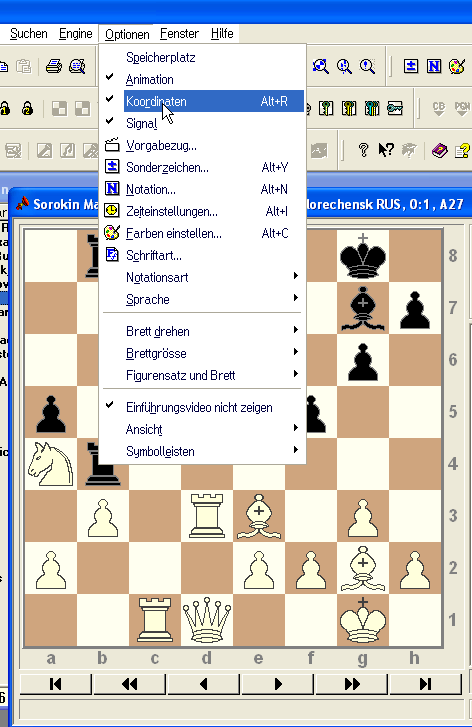Click the PGN format toolbar icon
This screenshot has height=727, width=472.
(462, 108)
